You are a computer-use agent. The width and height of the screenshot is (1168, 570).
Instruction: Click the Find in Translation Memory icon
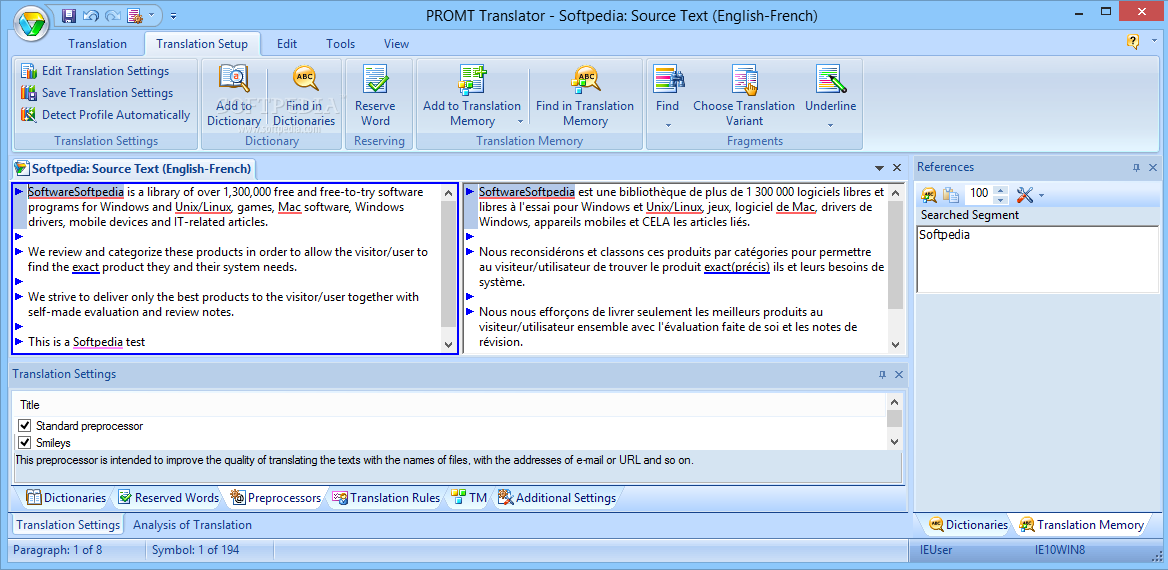pos(585,78)
